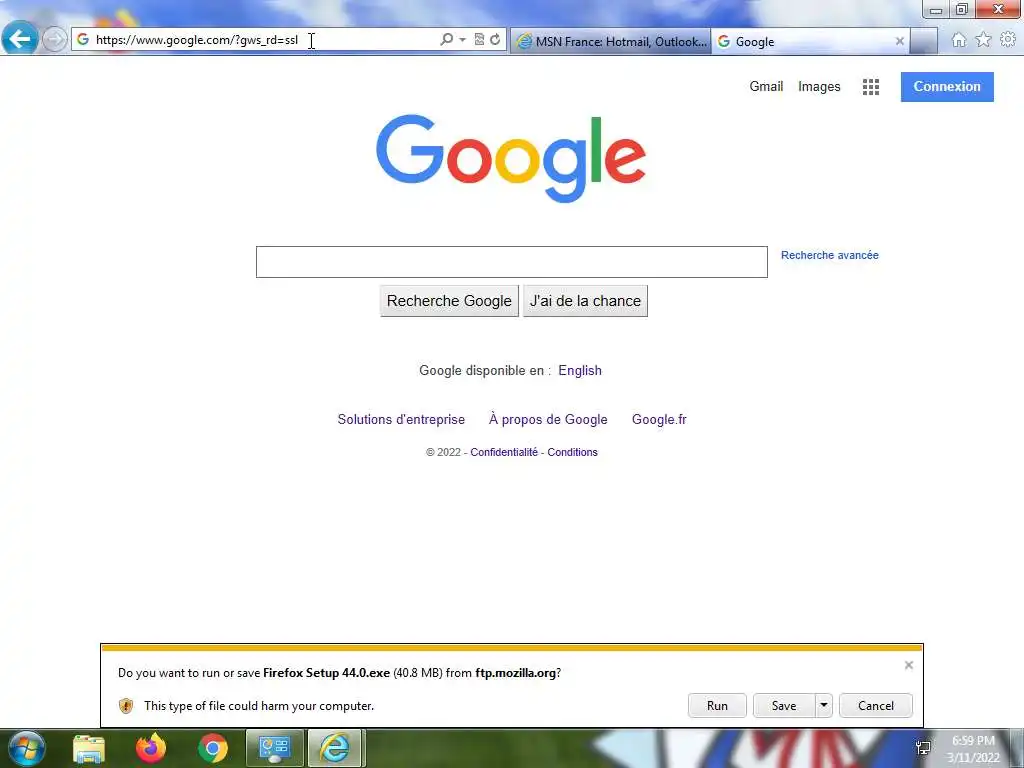The image size is (1024, 768).
Task: Open File Explorer from the taskbar
Action: point(89,748)
